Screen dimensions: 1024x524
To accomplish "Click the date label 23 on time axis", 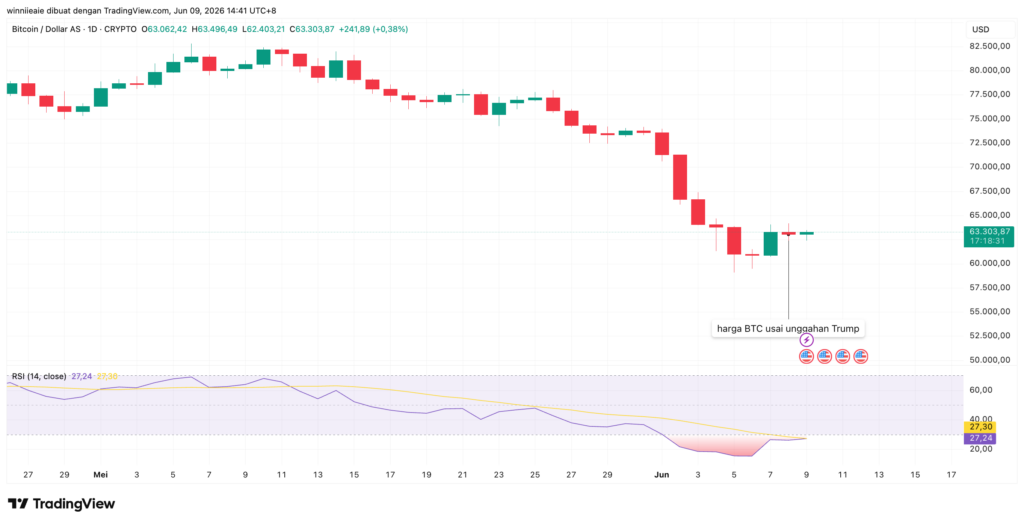I will [499, 475].
